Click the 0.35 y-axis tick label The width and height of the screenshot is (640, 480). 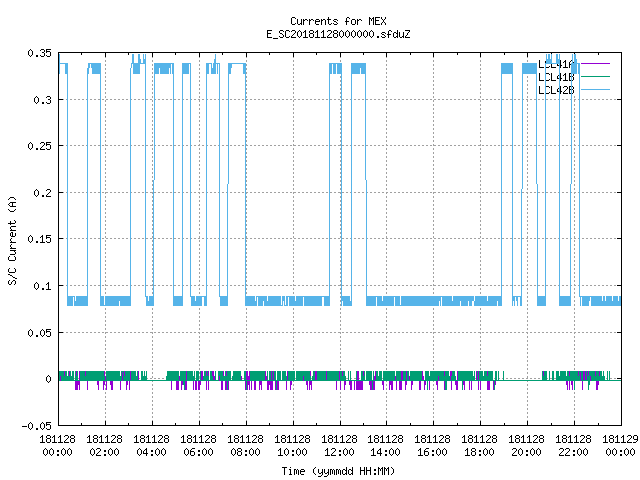(x=40, y=53)
